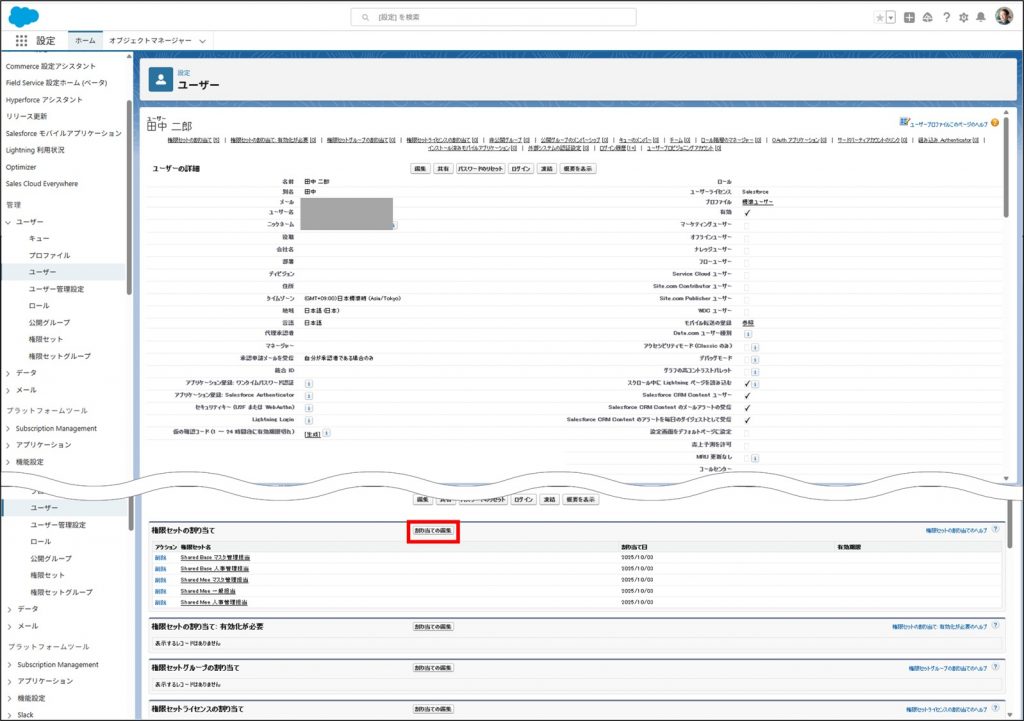Click 割り当ての編集 in the 権限セットの割り当て section
This screenshot has width=1024, height=721.
[x=433, y=529]
